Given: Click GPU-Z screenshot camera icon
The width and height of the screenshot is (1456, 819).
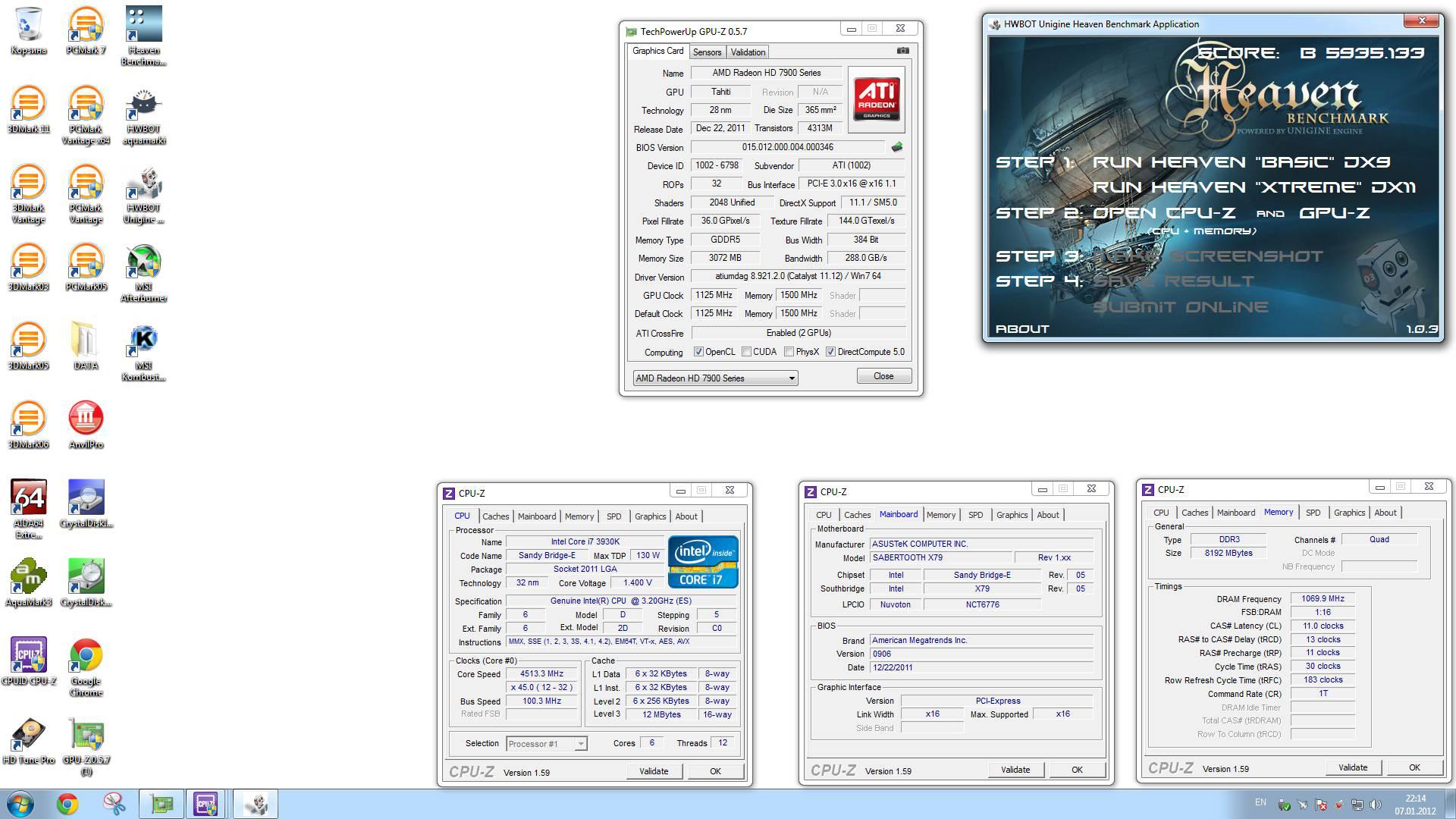Looking at the screenshot, I should point(902,51).
